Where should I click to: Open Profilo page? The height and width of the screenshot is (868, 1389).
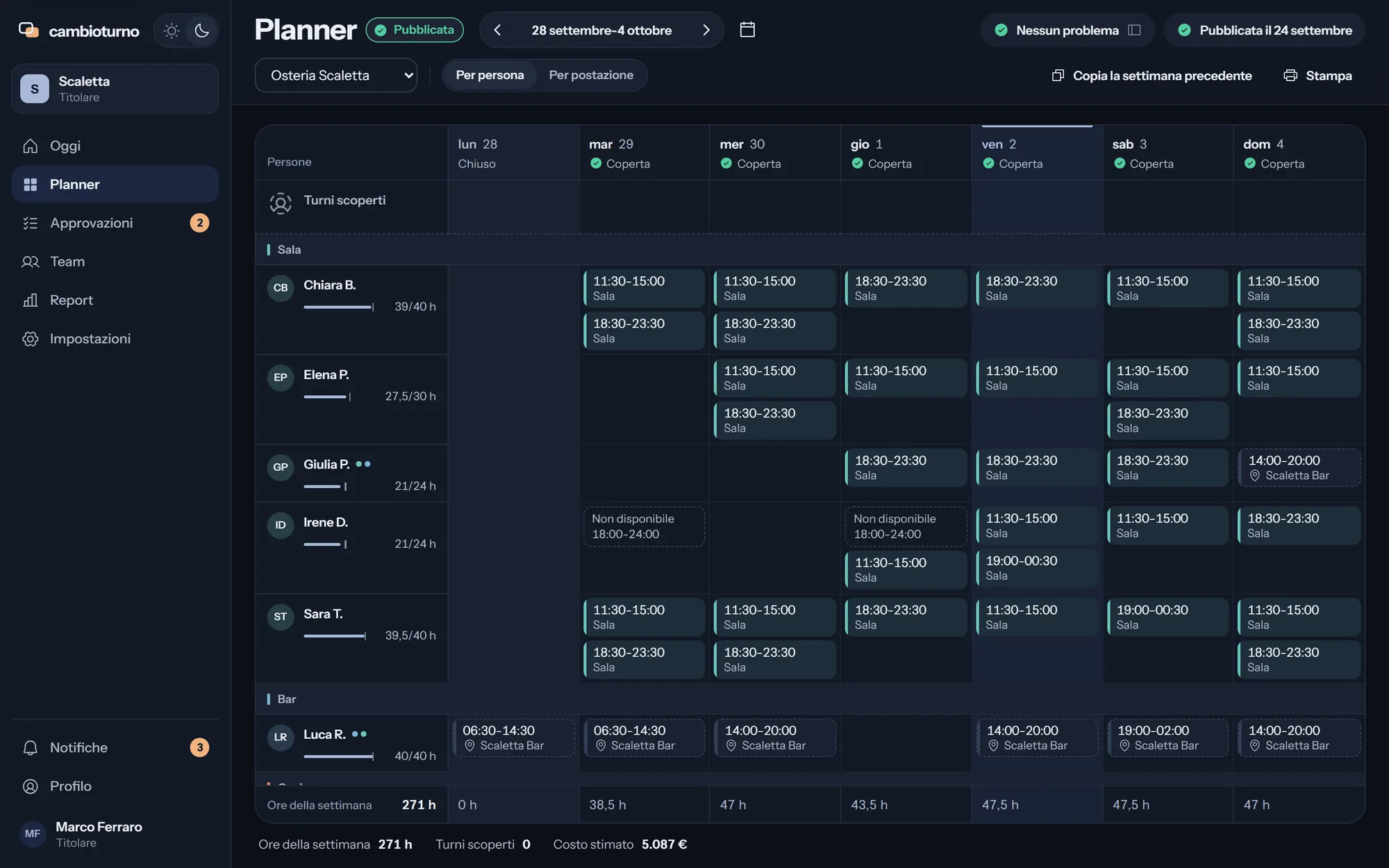click(x=115, y=786)
